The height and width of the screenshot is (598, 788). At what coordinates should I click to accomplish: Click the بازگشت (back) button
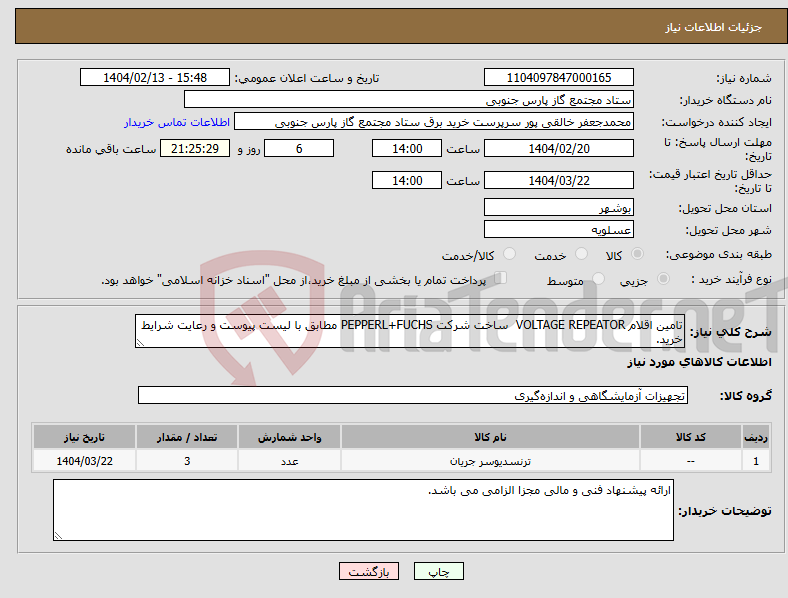coord(369,571)
